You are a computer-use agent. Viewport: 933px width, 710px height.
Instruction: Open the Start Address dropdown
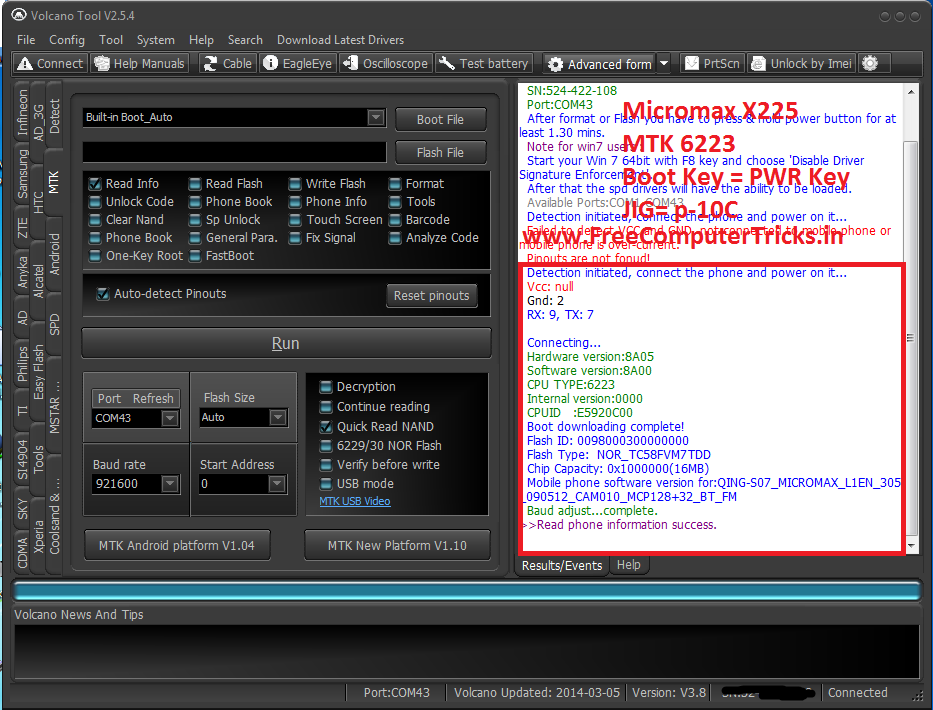pos(277,483)
